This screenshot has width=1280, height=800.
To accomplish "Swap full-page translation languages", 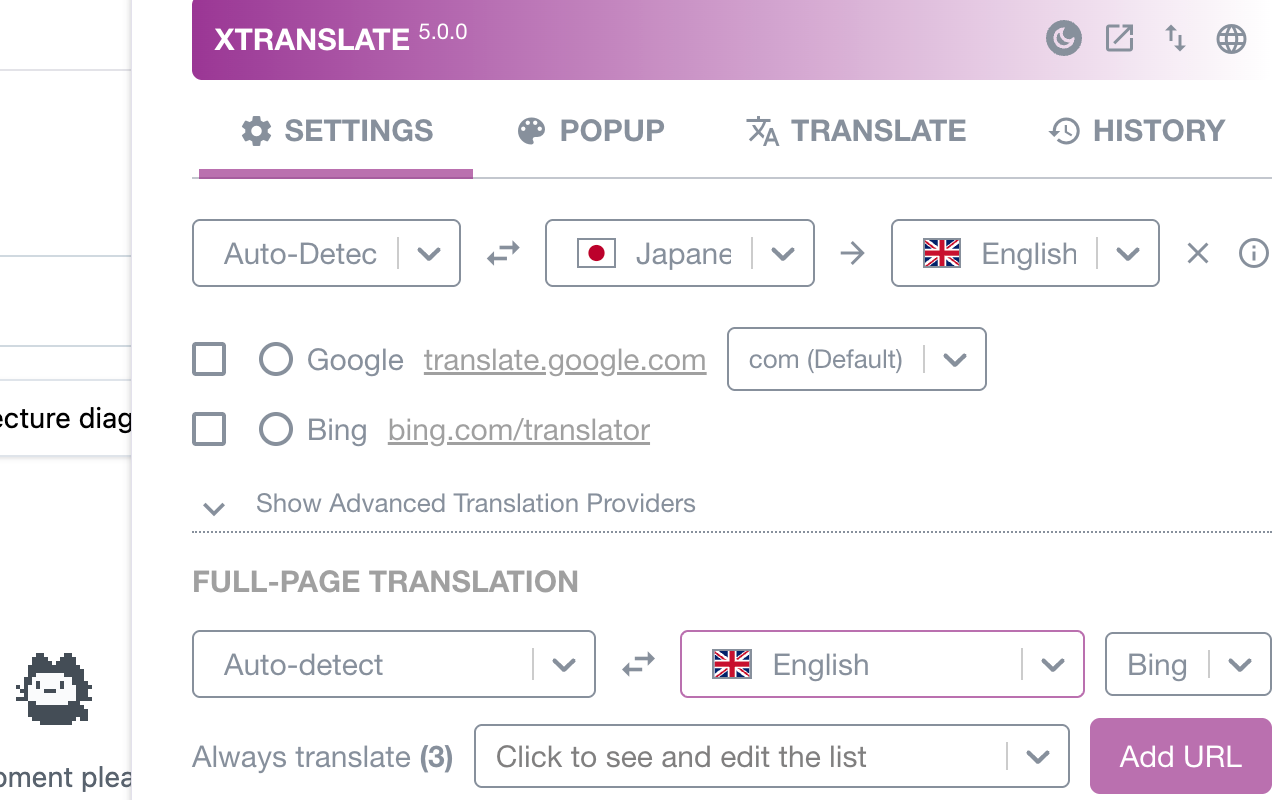I will pyautogui.click(x=638, y=663).
